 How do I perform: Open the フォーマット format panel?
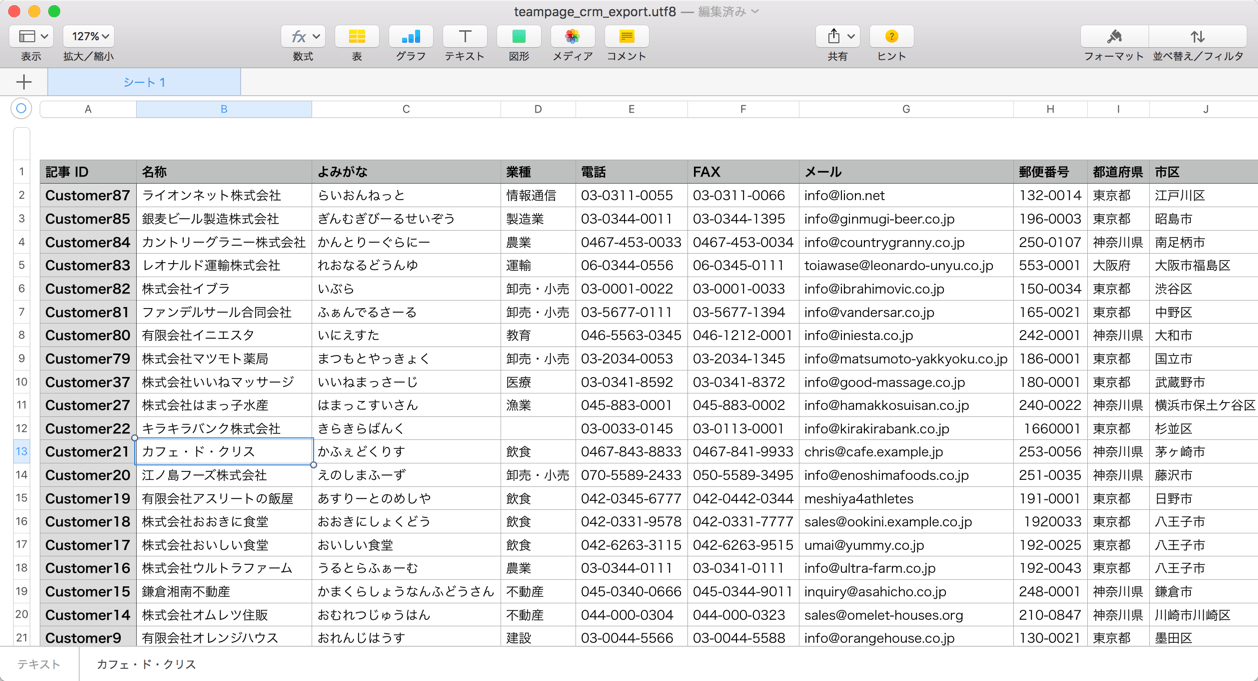tap(1114, 37)
